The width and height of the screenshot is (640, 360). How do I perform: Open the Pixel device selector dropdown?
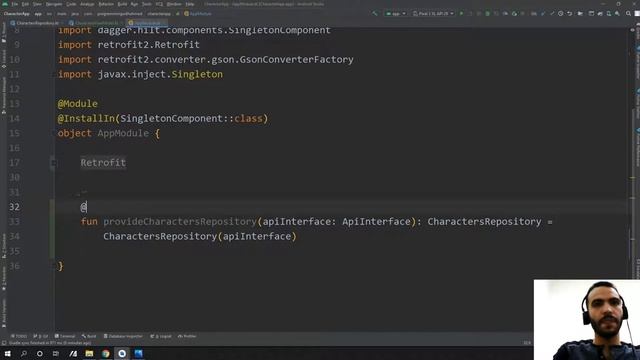[433, 13]
